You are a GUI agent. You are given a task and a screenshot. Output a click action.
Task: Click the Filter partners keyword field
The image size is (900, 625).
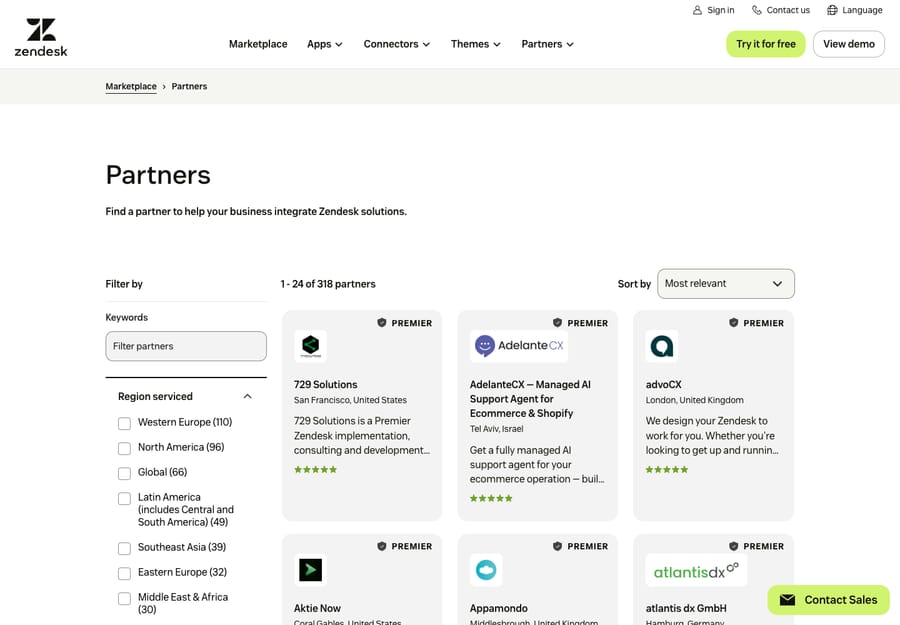coord(186,346)
